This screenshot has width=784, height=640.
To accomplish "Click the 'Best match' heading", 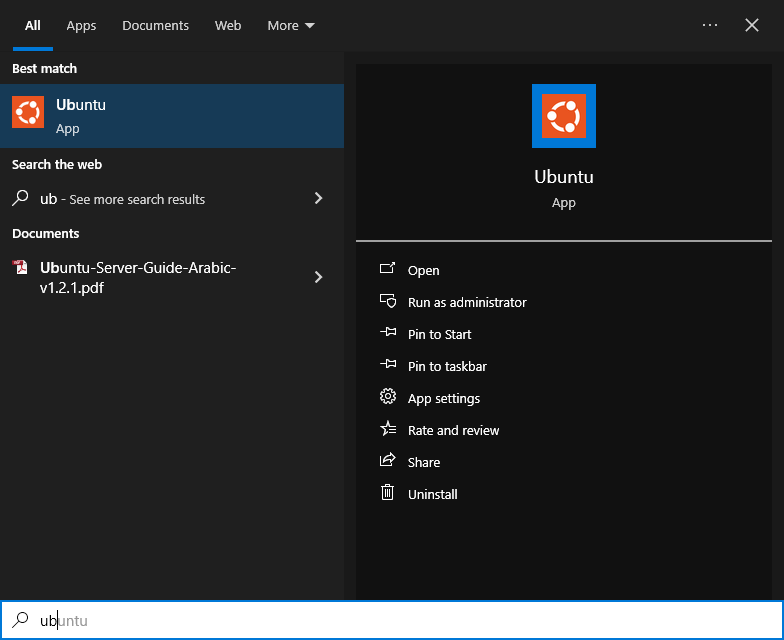I will tap(44, 68).
